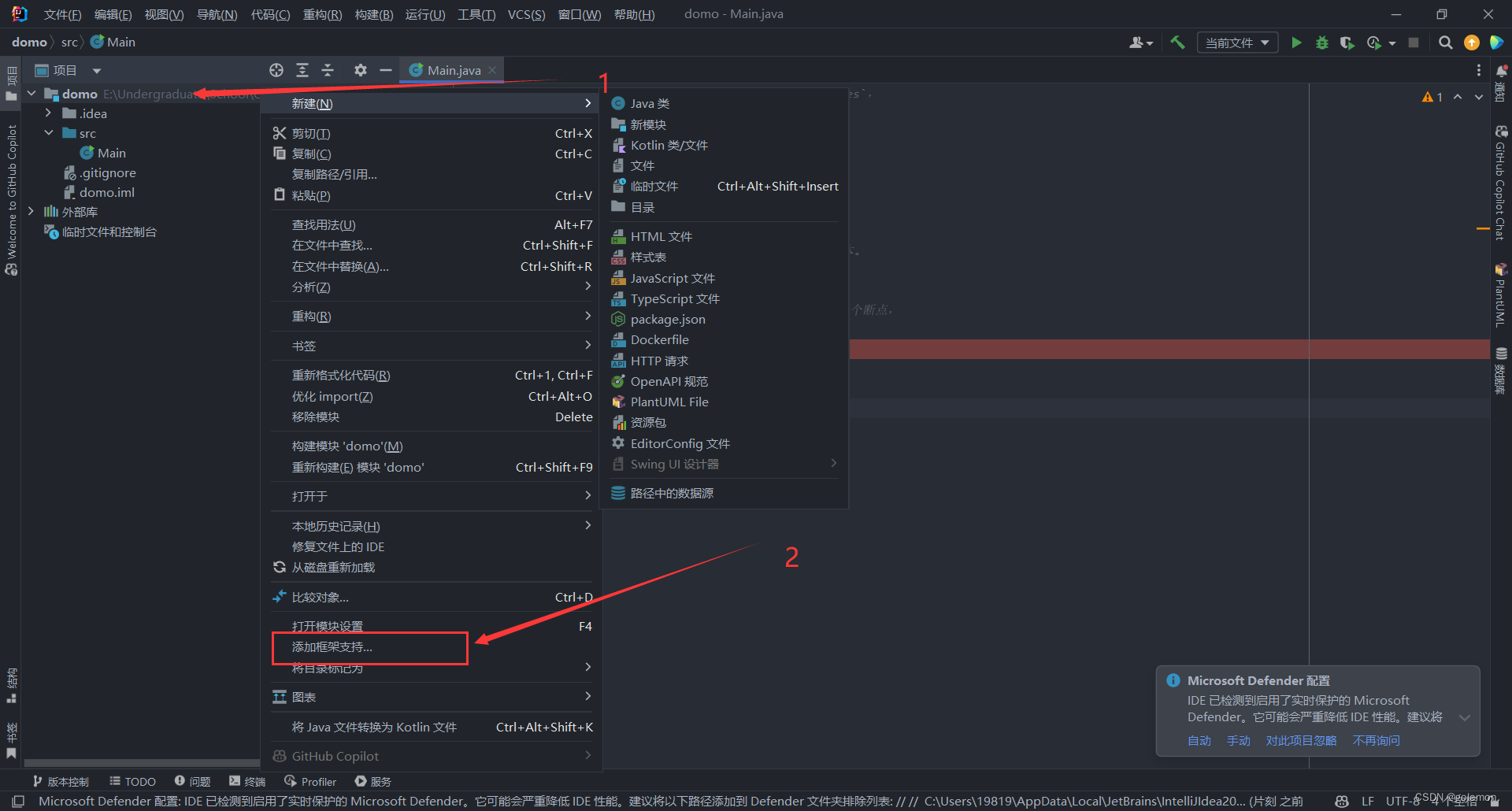Screen dimensions: 1512x811
Task: Expand the 本地历史记录 submenu
Action: 432,526
